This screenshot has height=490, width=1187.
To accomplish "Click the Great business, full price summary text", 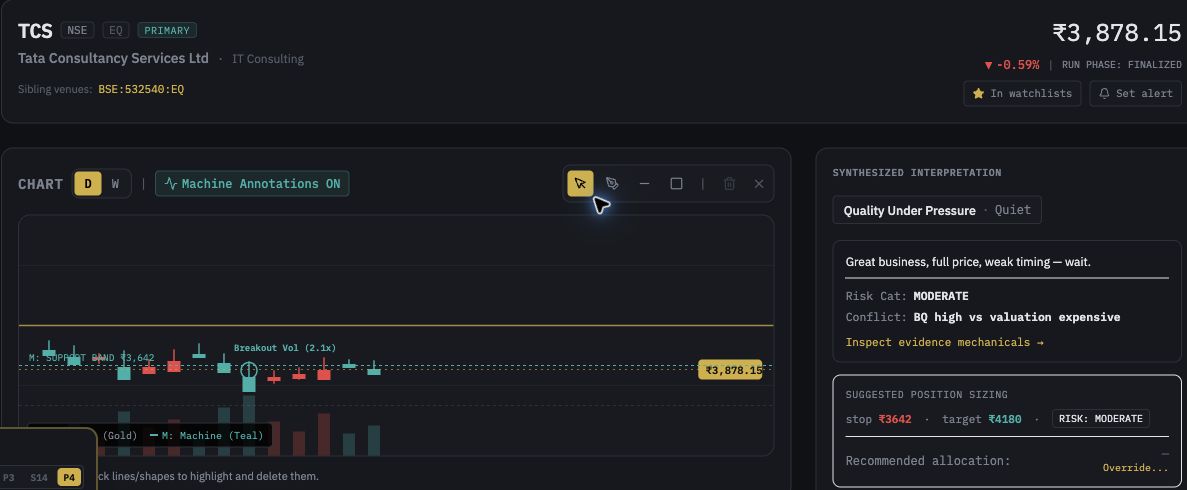I will [968, 262].
